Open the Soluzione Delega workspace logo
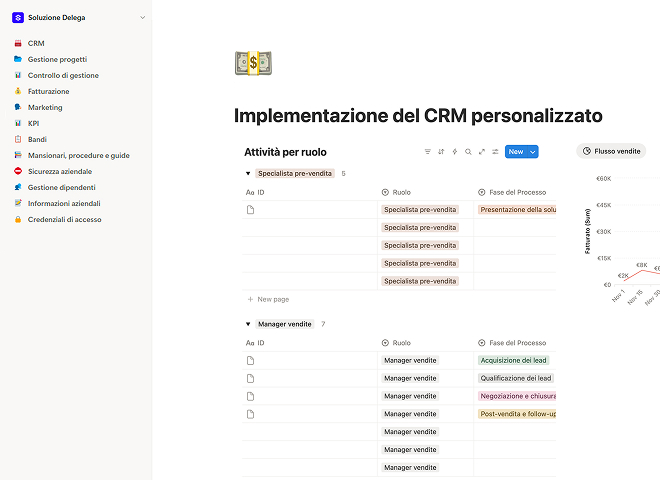660x480 pixels. coord(18,18)
